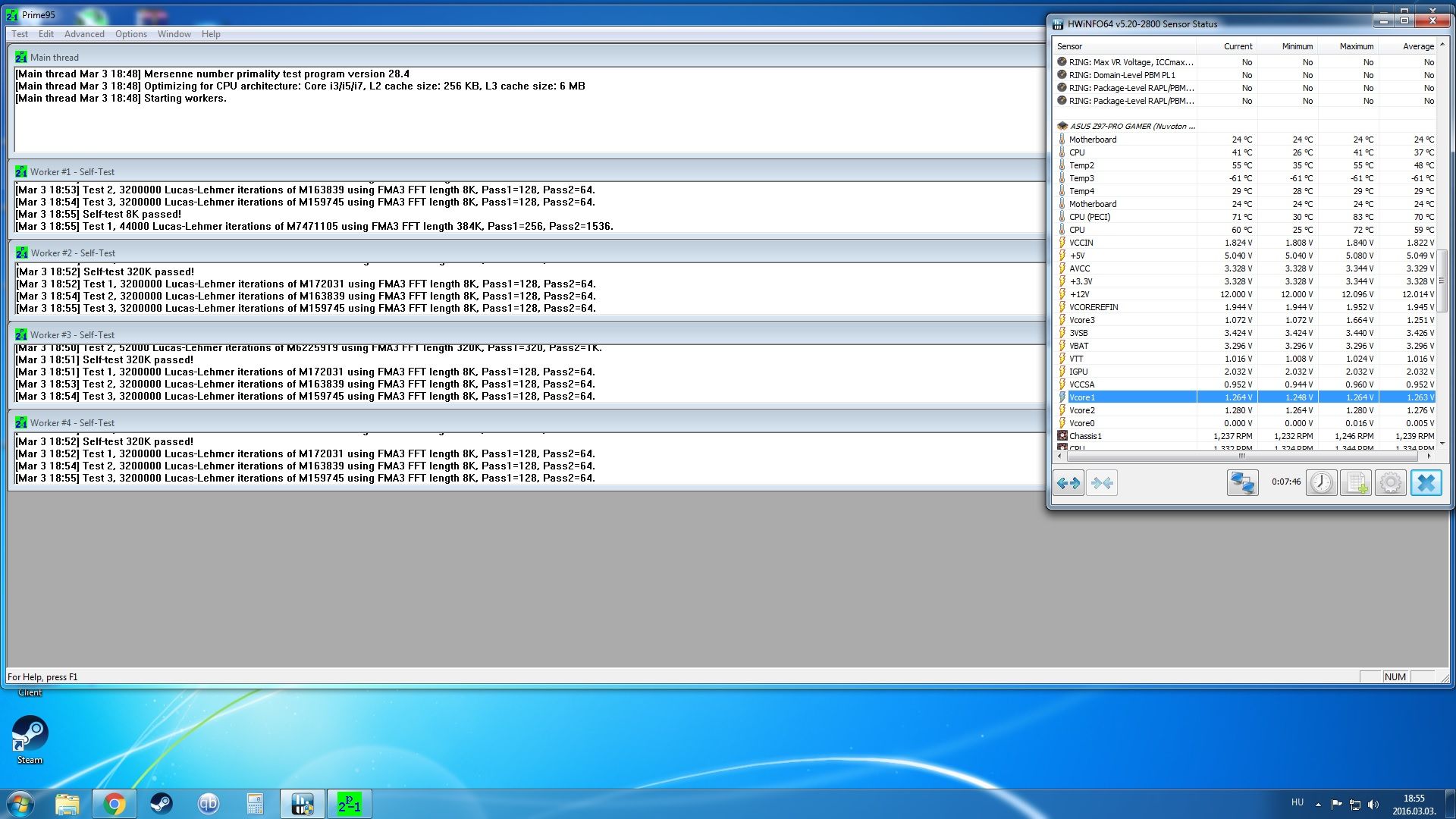Viewport: 1456px width, 819px height.
Task: Click HWiNFO blue X close-sensors button
Action: [1426, 483]
